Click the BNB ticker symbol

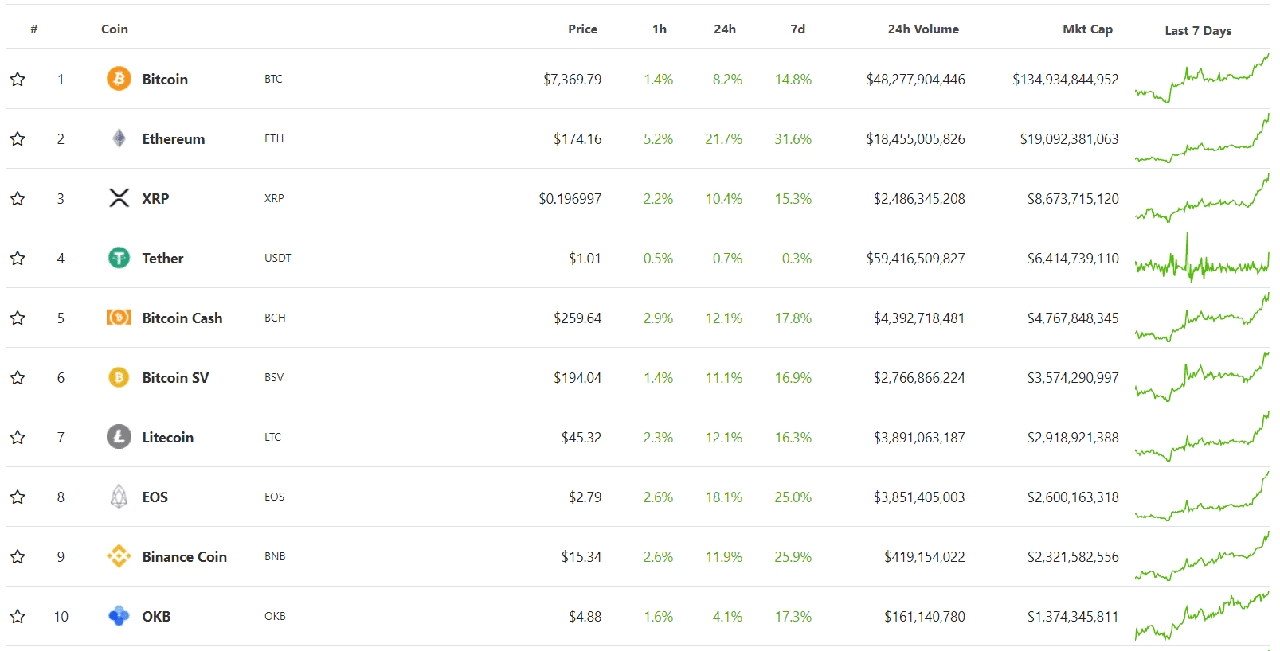[275, 557]
